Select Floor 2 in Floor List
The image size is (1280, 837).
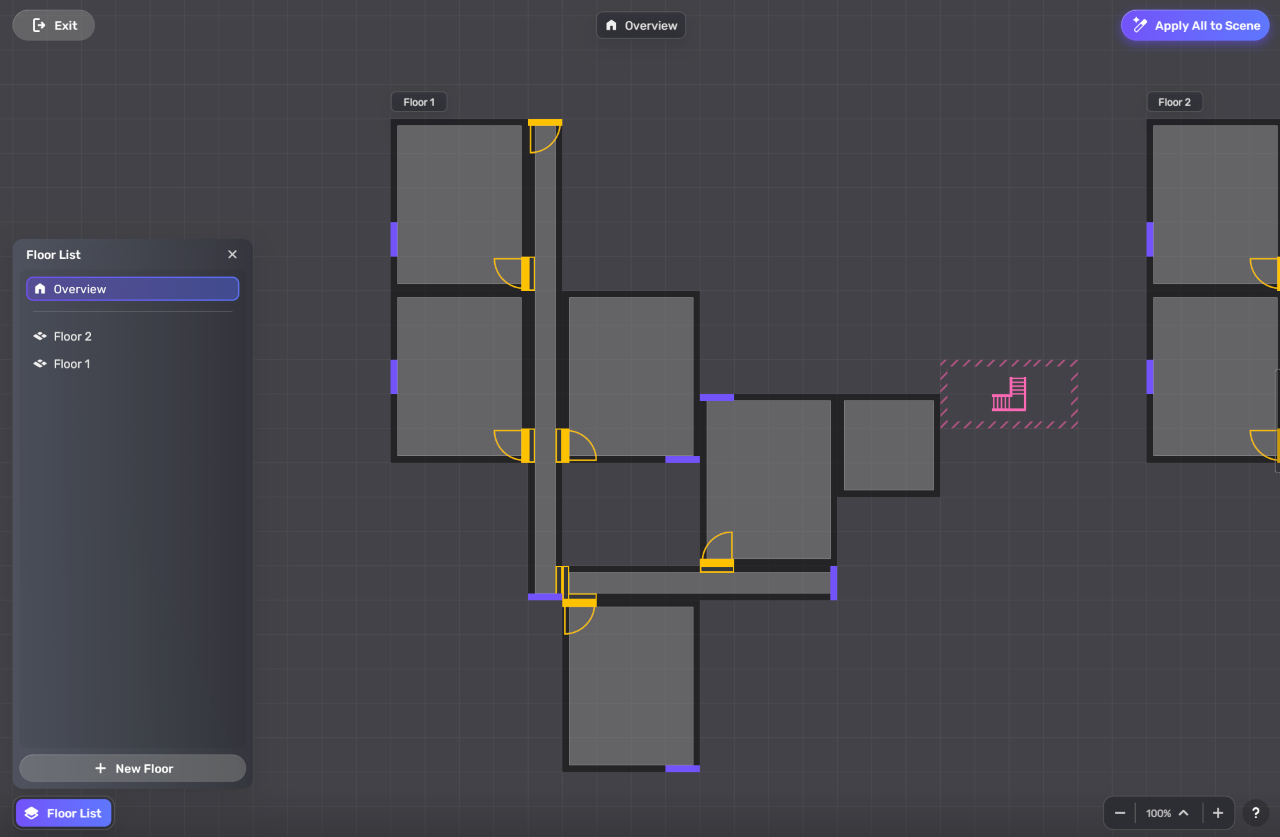(72, 337)
